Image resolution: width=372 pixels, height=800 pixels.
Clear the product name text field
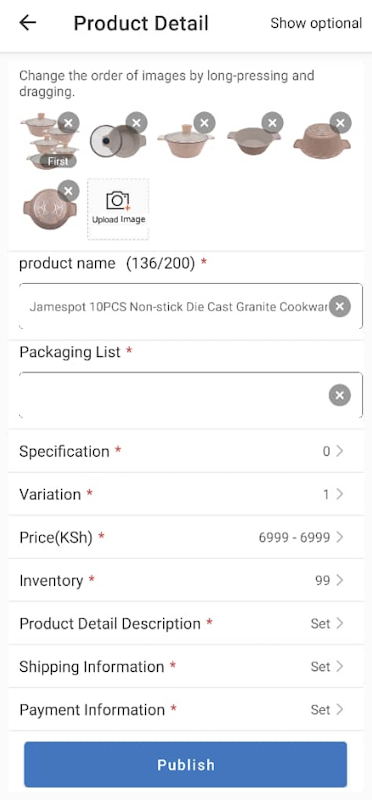[340, 307]
